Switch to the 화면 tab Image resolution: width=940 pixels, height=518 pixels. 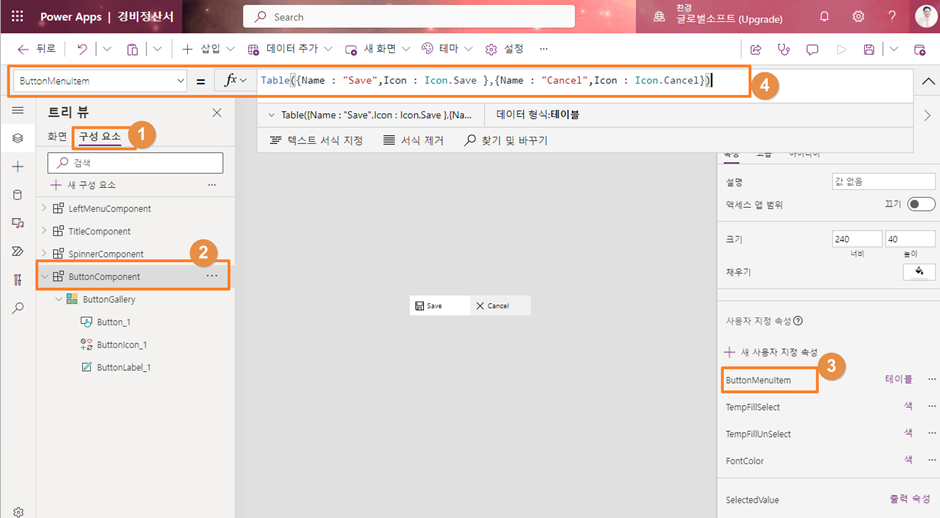[x=57, y=137]
